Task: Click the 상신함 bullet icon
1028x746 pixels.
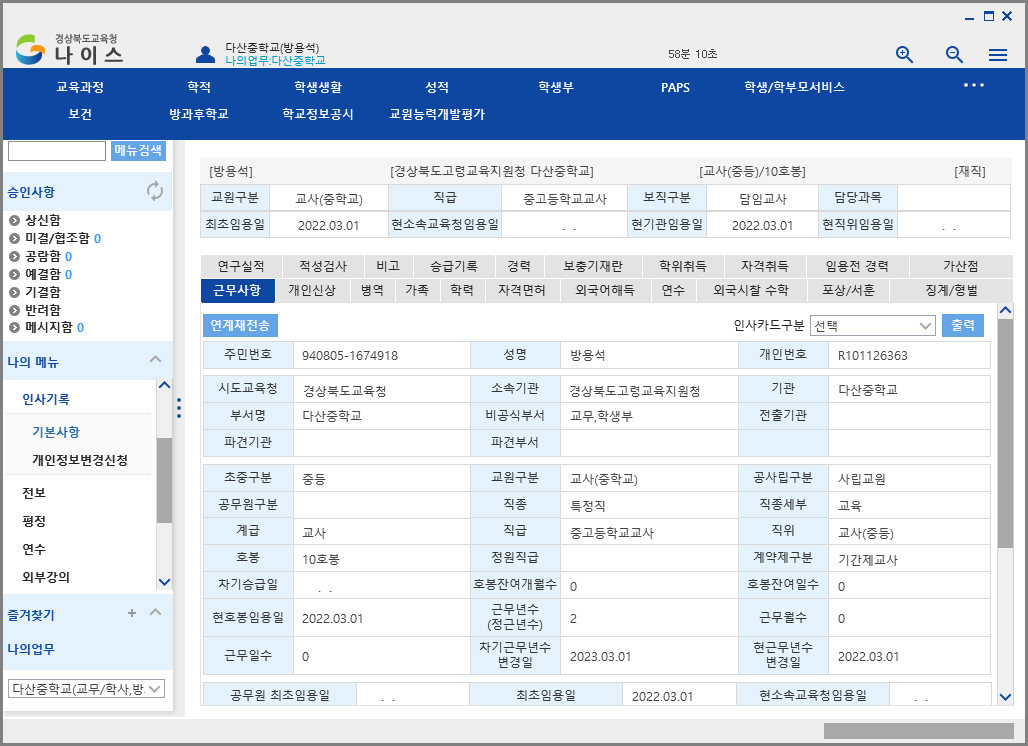Action: (14, 220)
